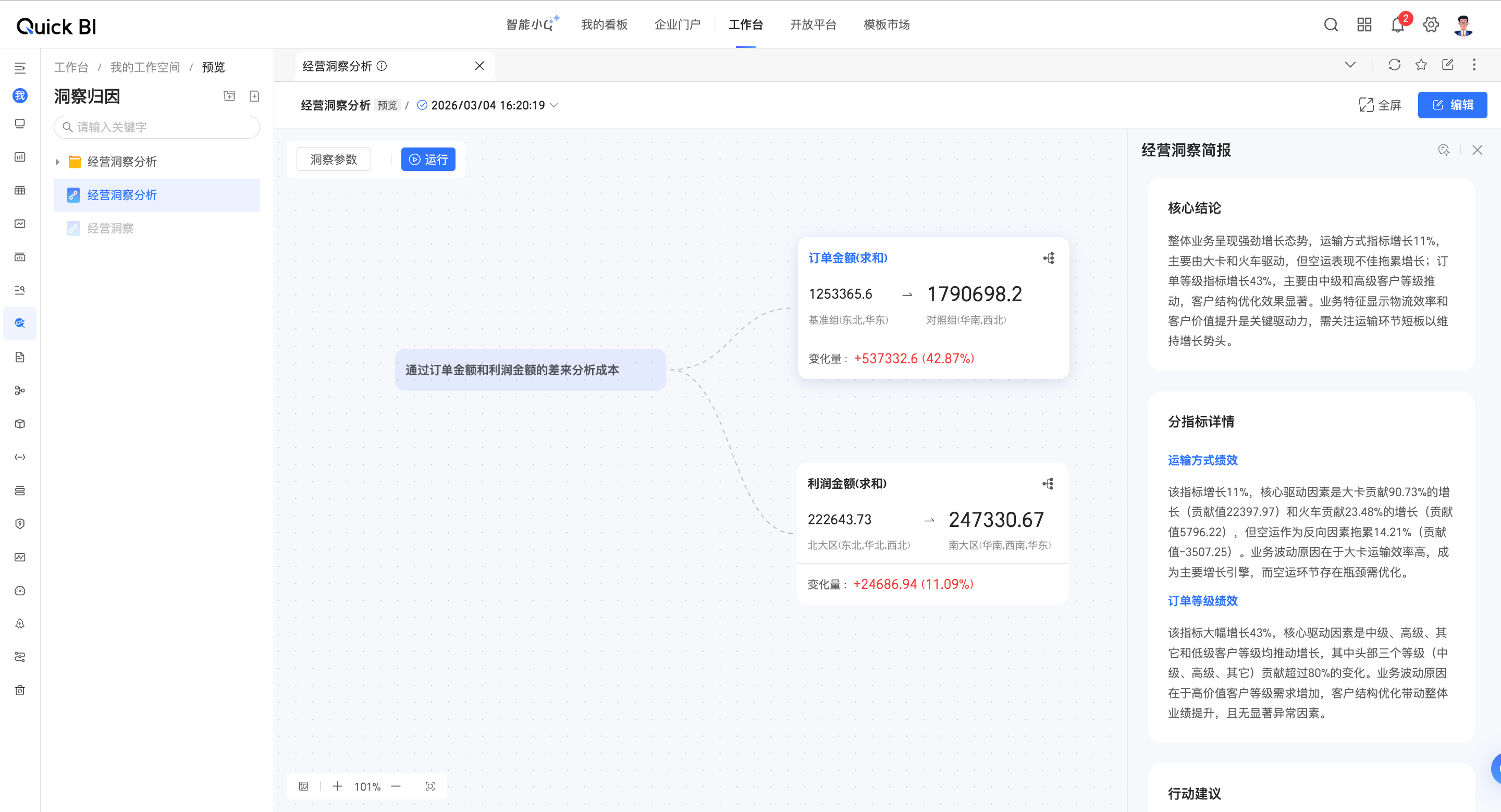Open the 我的看板 navigation tab
This screenshot has width=1501, height=812.
[604, 24]
